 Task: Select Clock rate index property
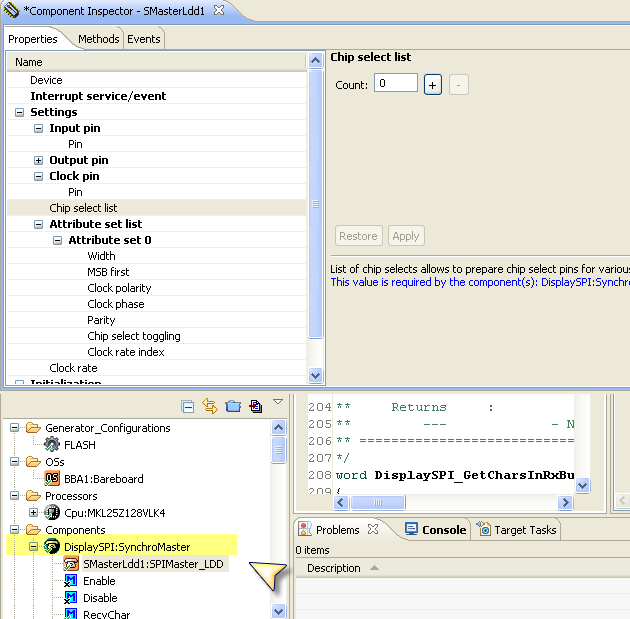157,352
